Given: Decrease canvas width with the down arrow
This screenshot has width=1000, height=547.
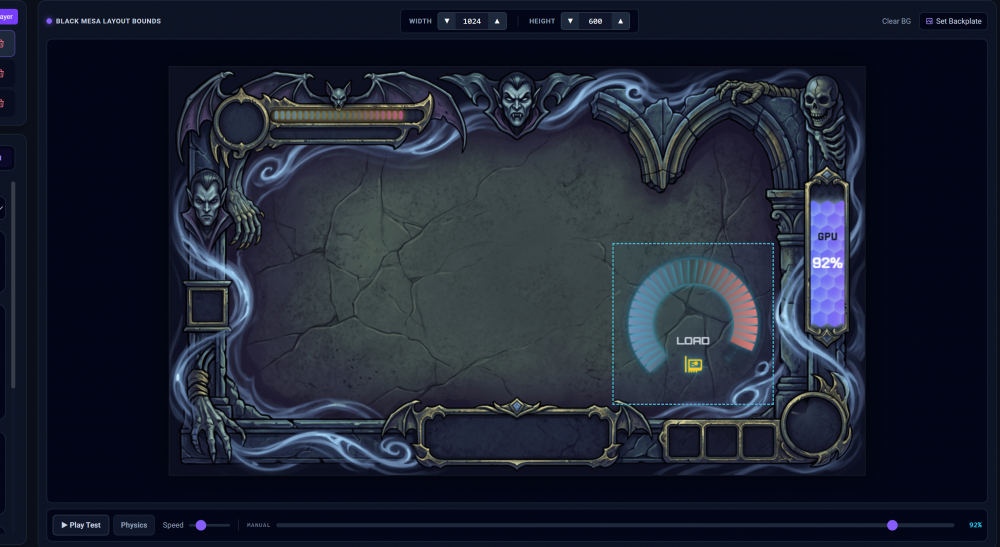Looking at the screenshot, I should 447,21.
